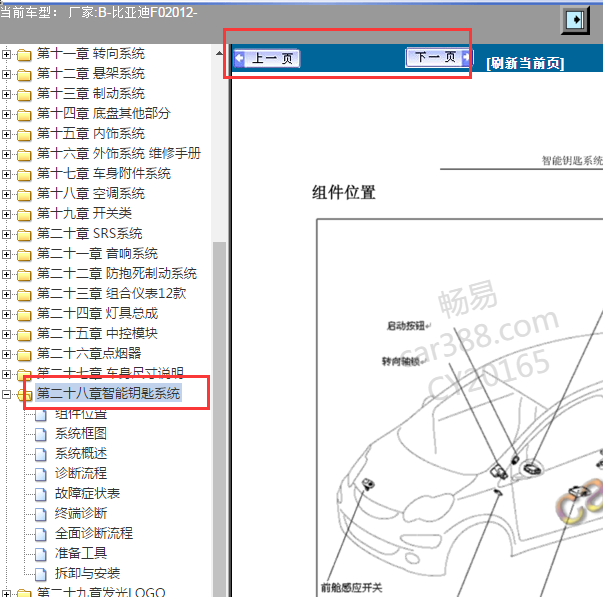Click document icon beside 诊断流程

[x=40, y=474]
